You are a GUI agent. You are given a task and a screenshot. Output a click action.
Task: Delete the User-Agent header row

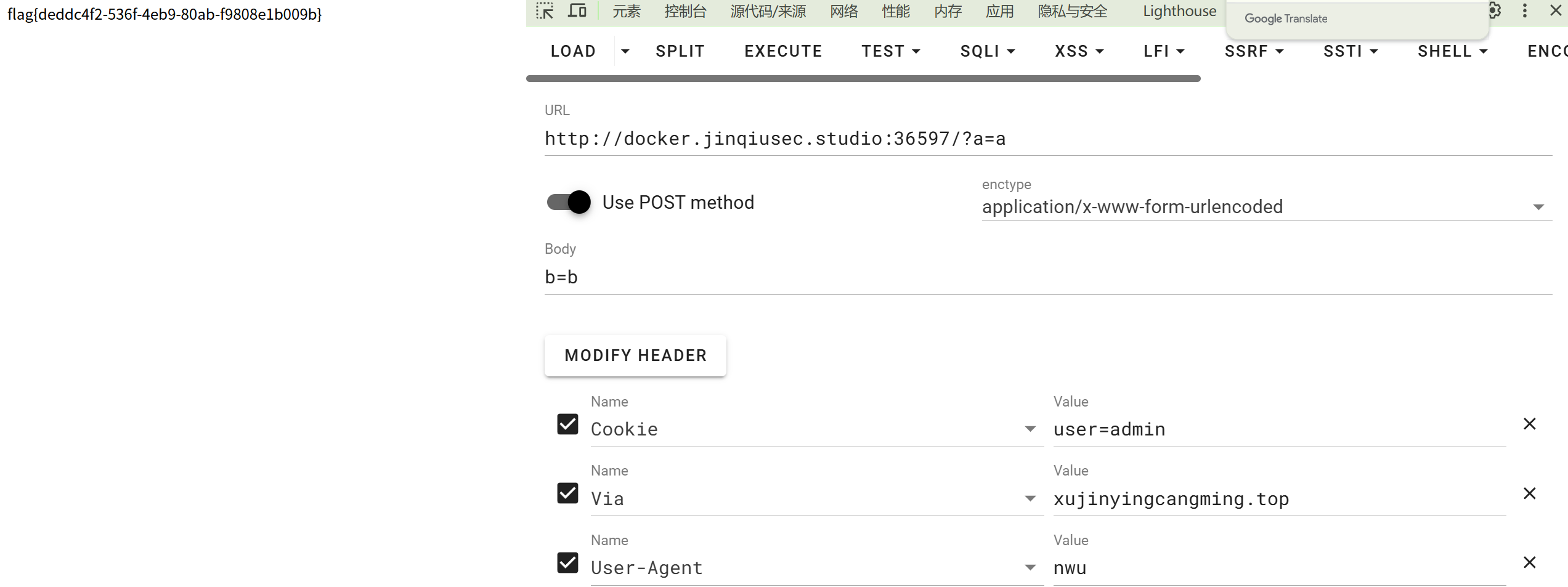(1529, 562)
